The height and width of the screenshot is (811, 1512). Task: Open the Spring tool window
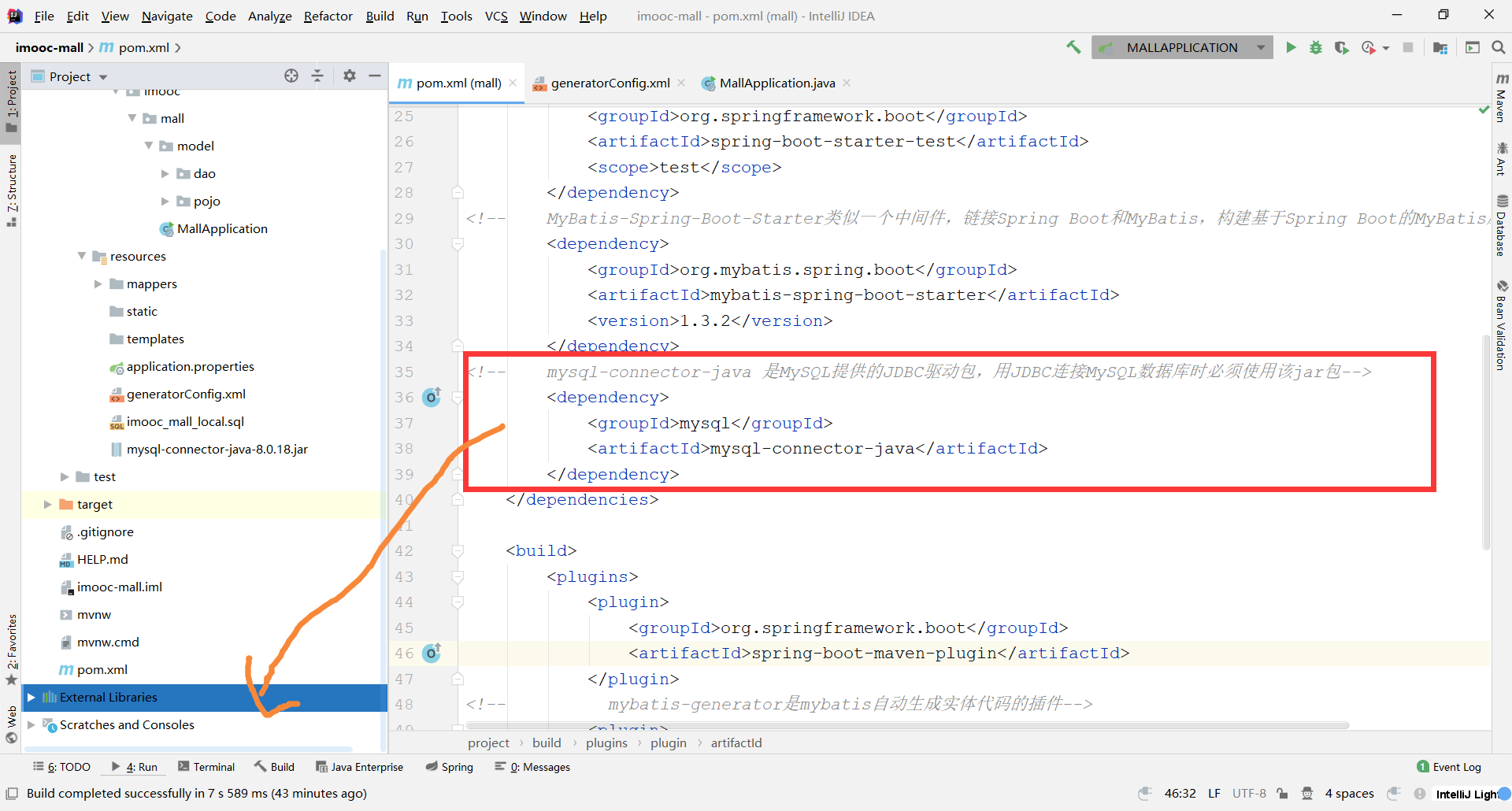pos(450,767)
